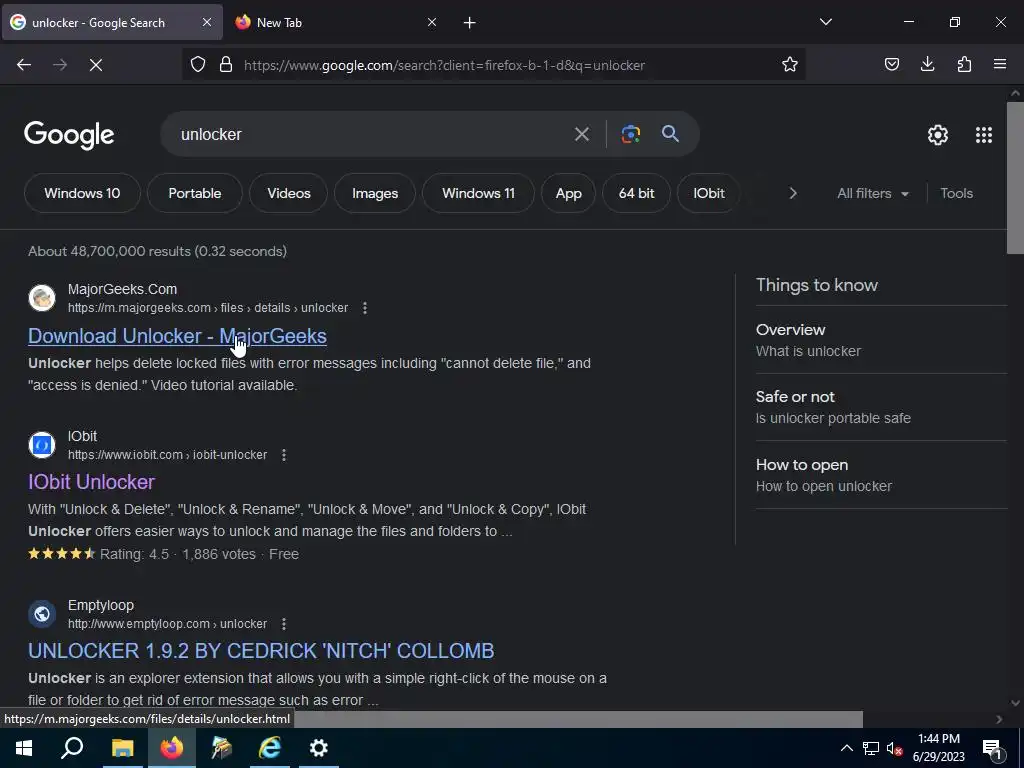
Task: Open the Safe or not item
Action: 881,407
